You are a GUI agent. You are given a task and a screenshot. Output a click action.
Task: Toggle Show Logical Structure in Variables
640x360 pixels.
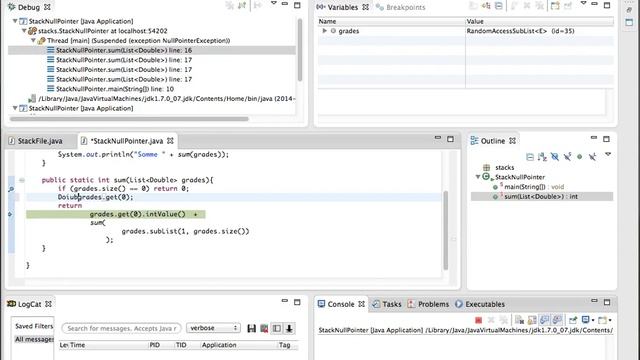point(486,6)
